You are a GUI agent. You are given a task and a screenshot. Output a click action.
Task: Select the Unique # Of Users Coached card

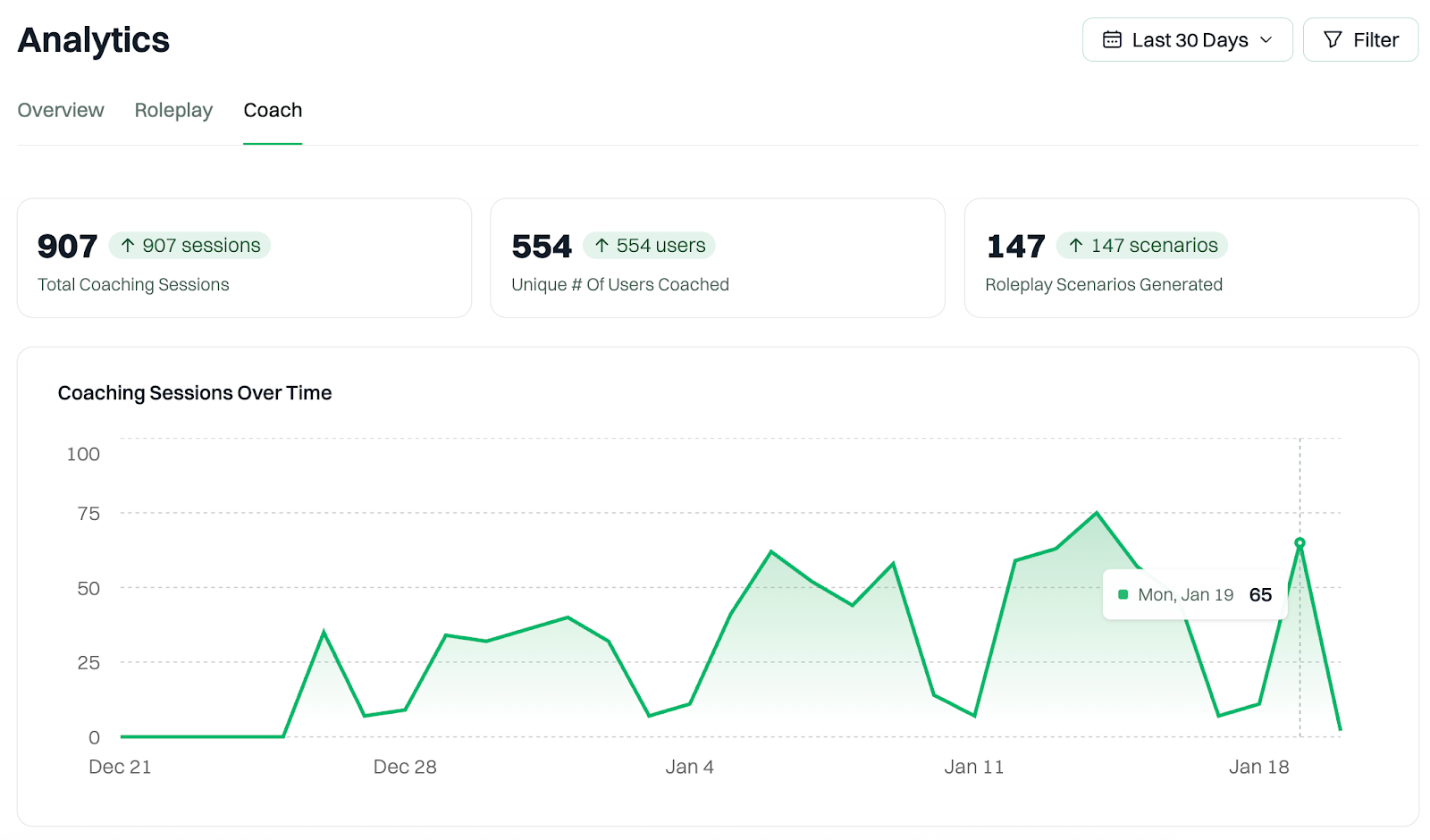coord(718,258)
